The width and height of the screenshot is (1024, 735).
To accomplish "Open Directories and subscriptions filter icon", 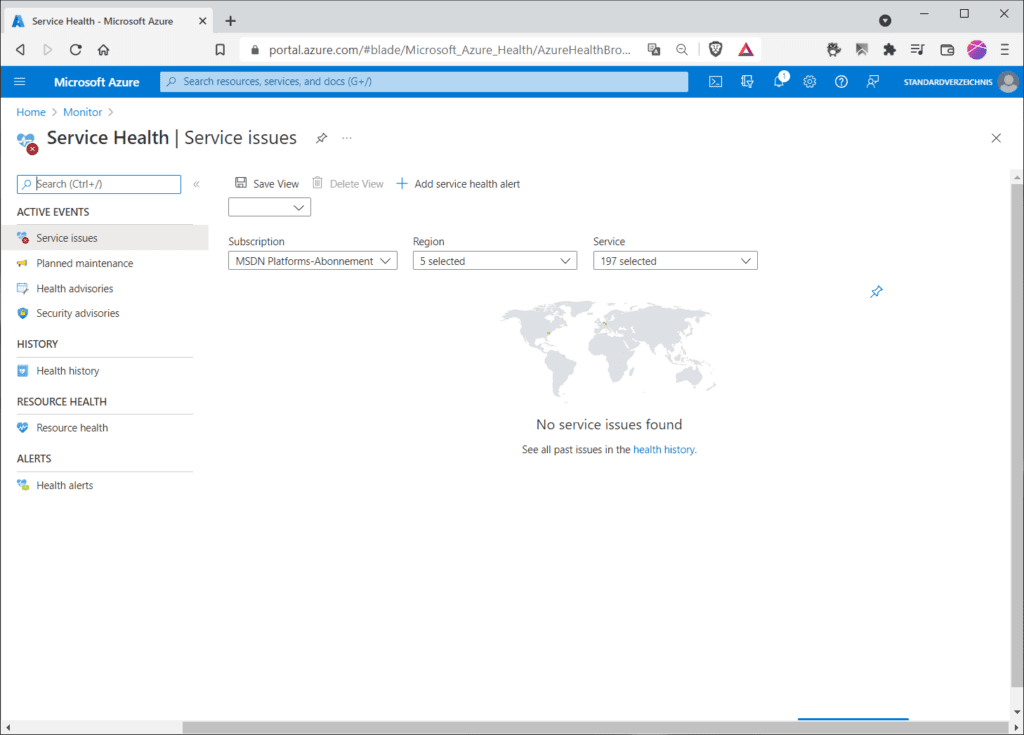I will (x=747, y=82).
